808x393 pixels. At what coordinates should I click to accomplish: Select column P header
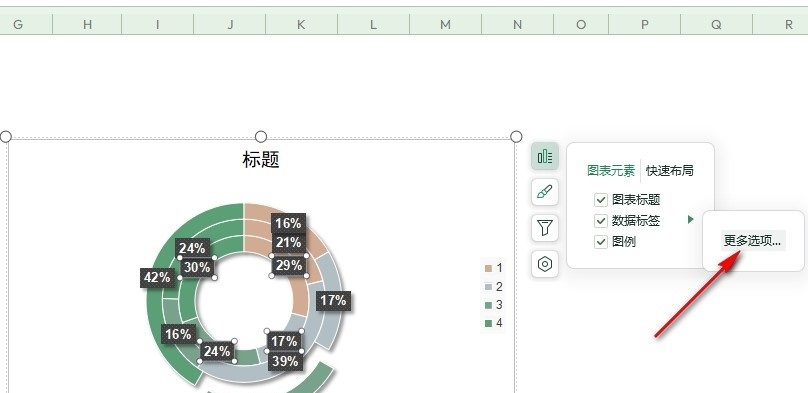(645, 24)
